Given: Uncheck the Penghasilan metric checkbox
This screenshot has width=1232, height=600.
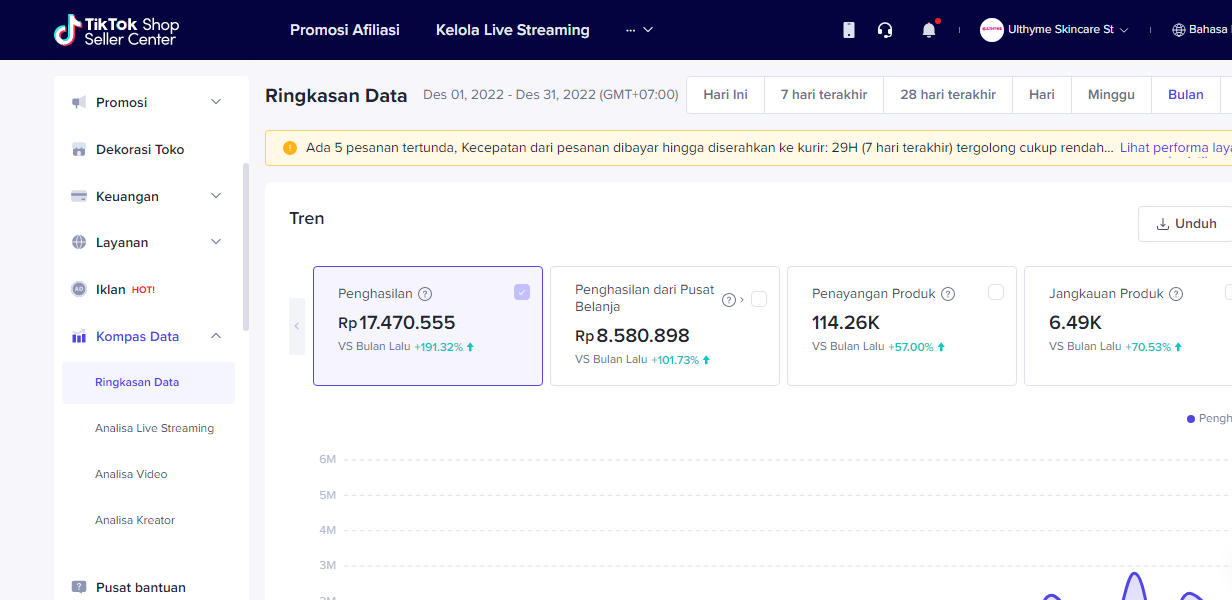Looking at the screenshot, I should point(522,292).
